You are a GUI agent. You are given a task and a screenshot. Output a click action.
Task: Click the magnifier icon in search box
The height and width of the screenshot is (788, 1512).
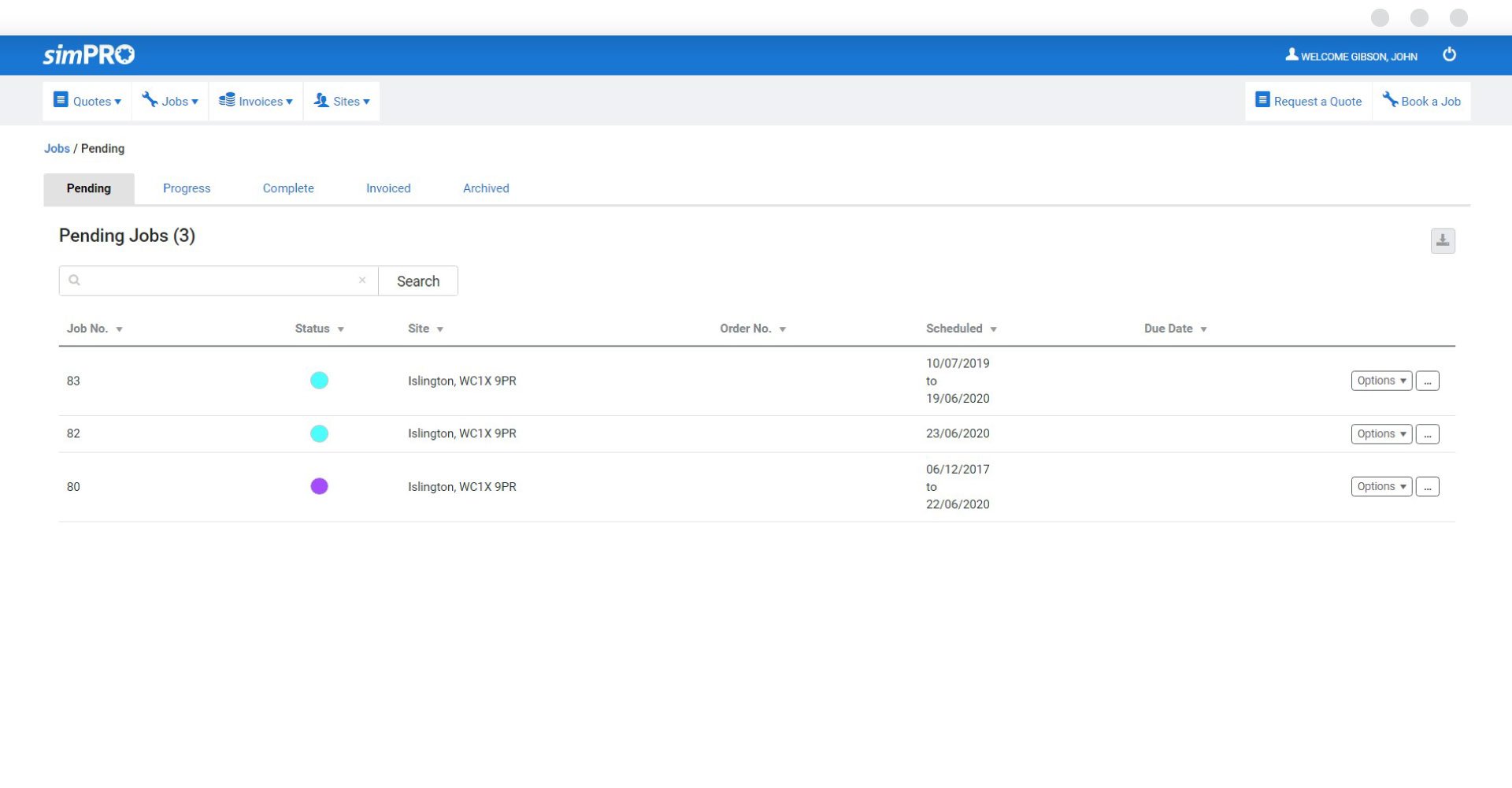click(73, 280)
